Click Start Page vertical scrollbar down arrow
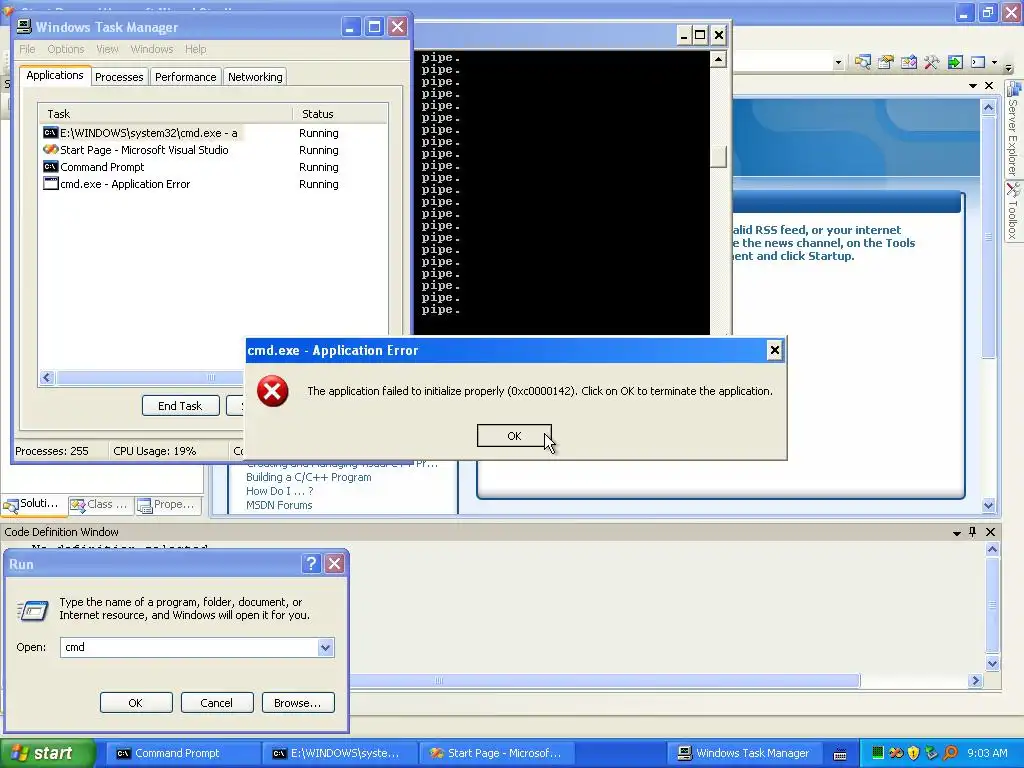This screenshot has width=1024, height=768. [x=988, y=505]
